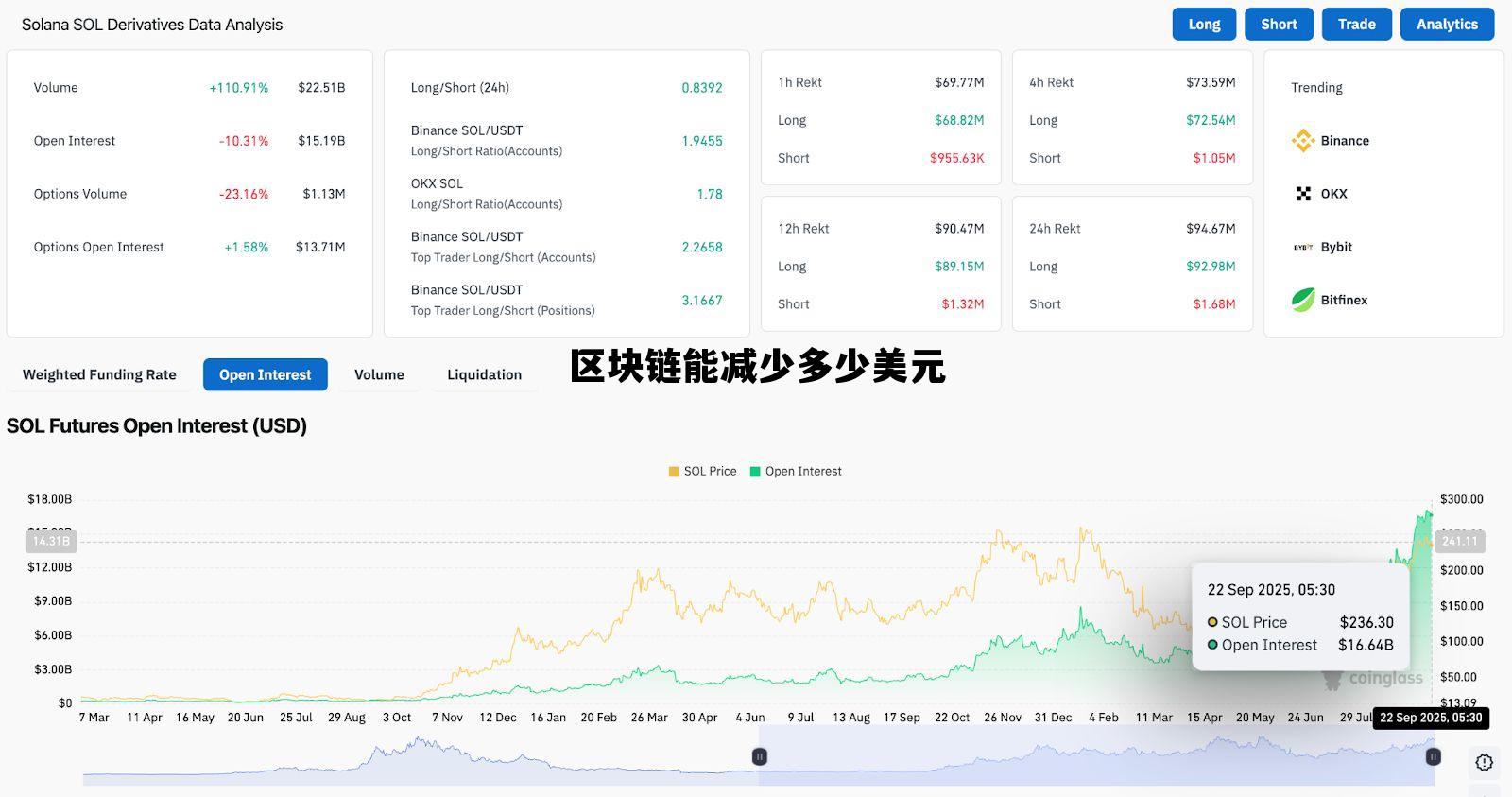Click 1h Rekt Long value $68.82M

[959, 120]
